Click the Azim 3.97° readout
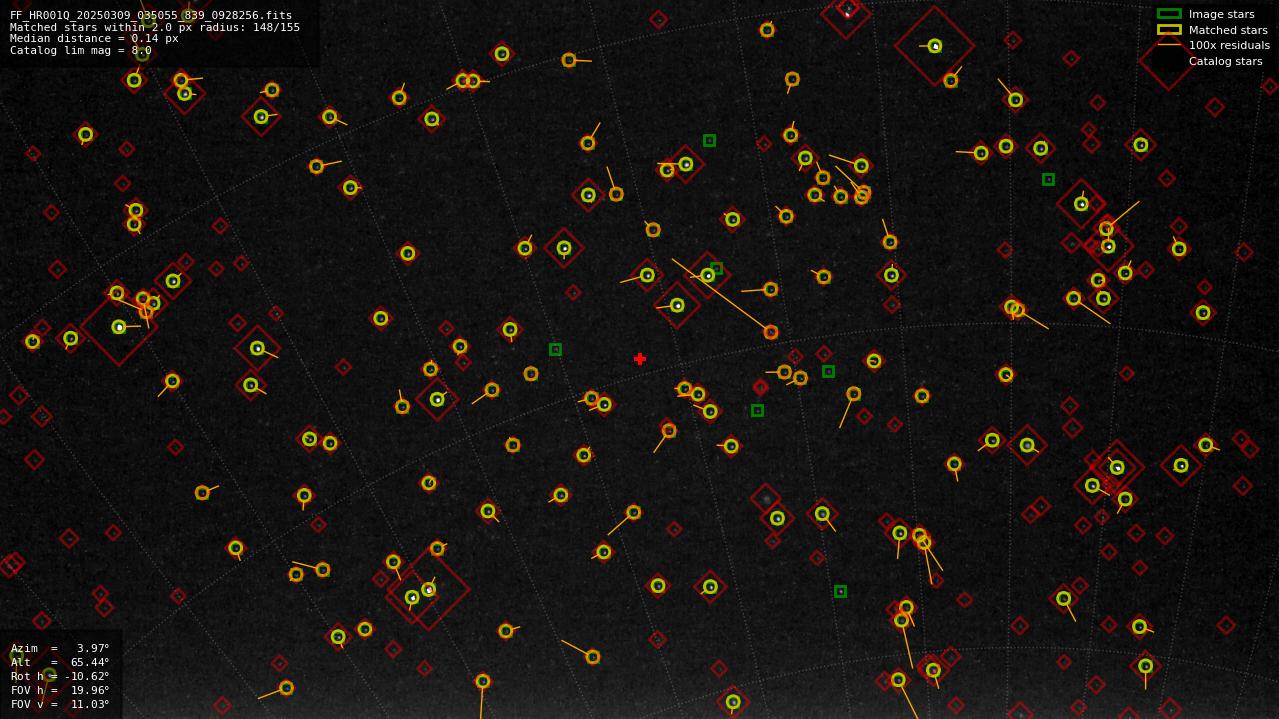Screen dimensions: 1279x719 click(x=60, y=648)
